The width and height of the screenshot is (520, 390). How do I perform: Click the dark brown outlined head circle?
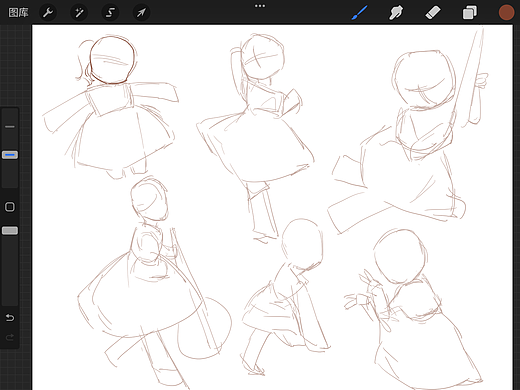113,60
